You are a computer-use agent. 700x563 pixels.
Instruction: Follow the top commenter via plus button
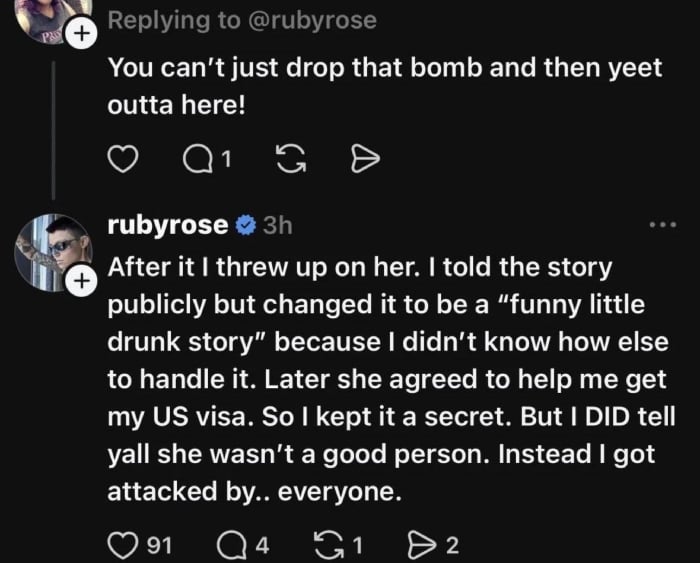pyautogui.click(x=83, y=32)
